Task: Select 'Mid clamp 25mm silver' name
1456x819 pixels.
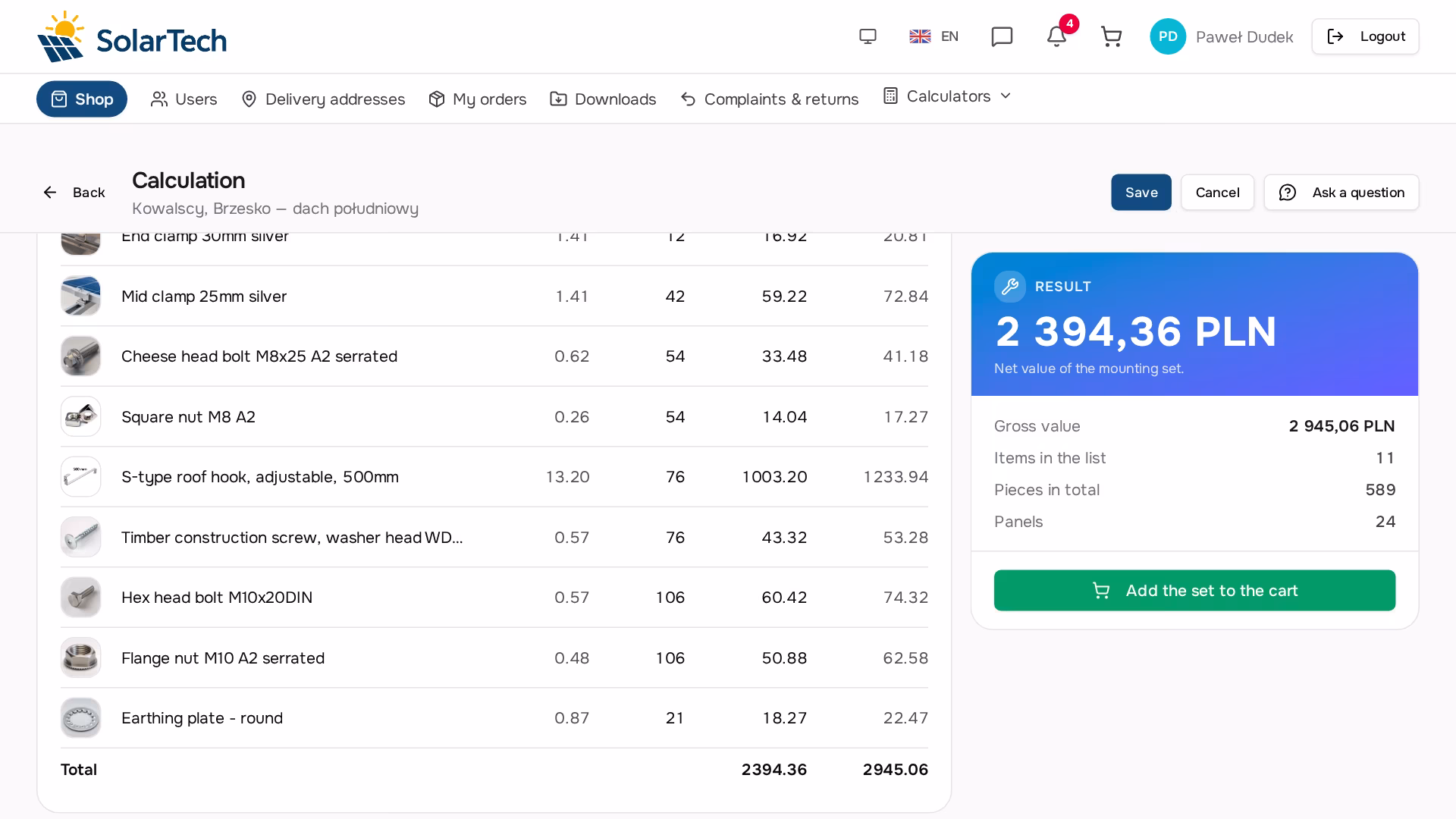Action: pyautogui.click(x=204, y=297)
